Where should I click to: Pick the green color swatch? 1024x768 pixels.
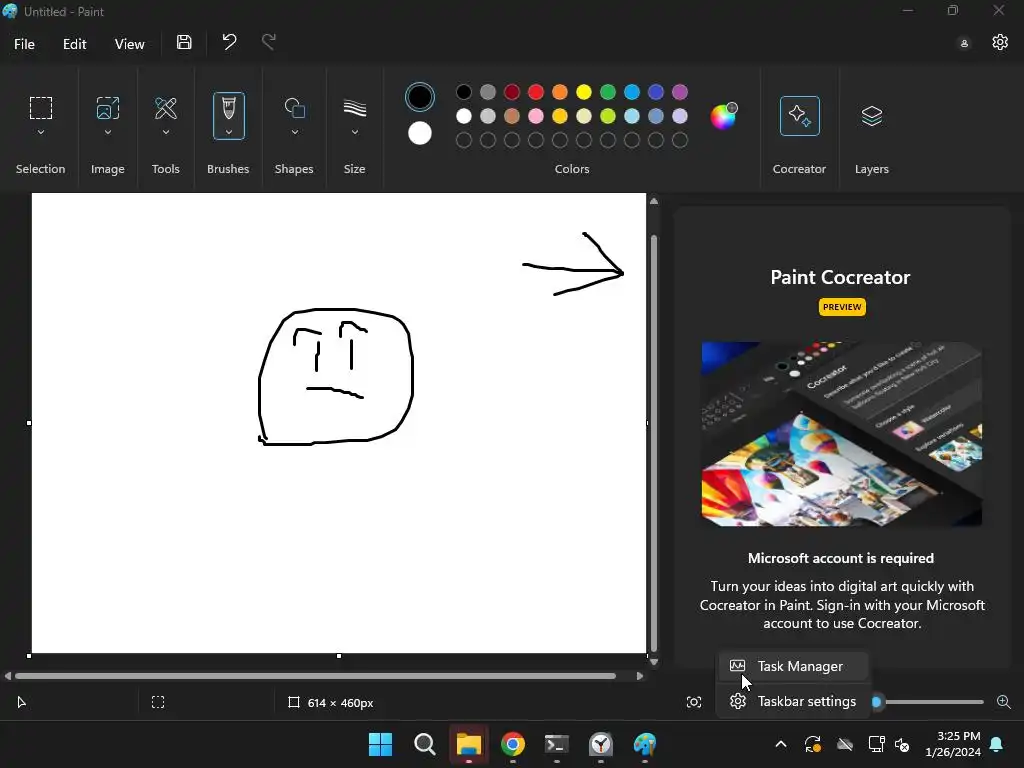point(608,92)
